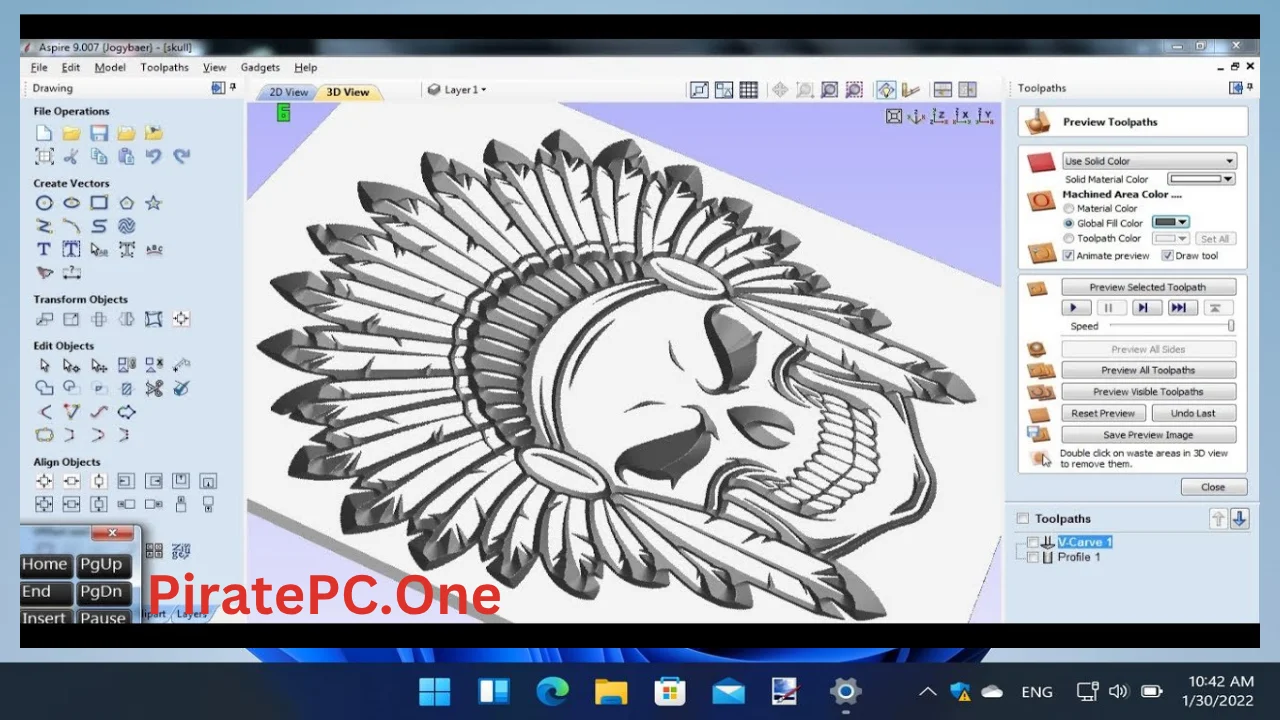Open the Solid Material Color dropdown

click(x=1202, y=179)
